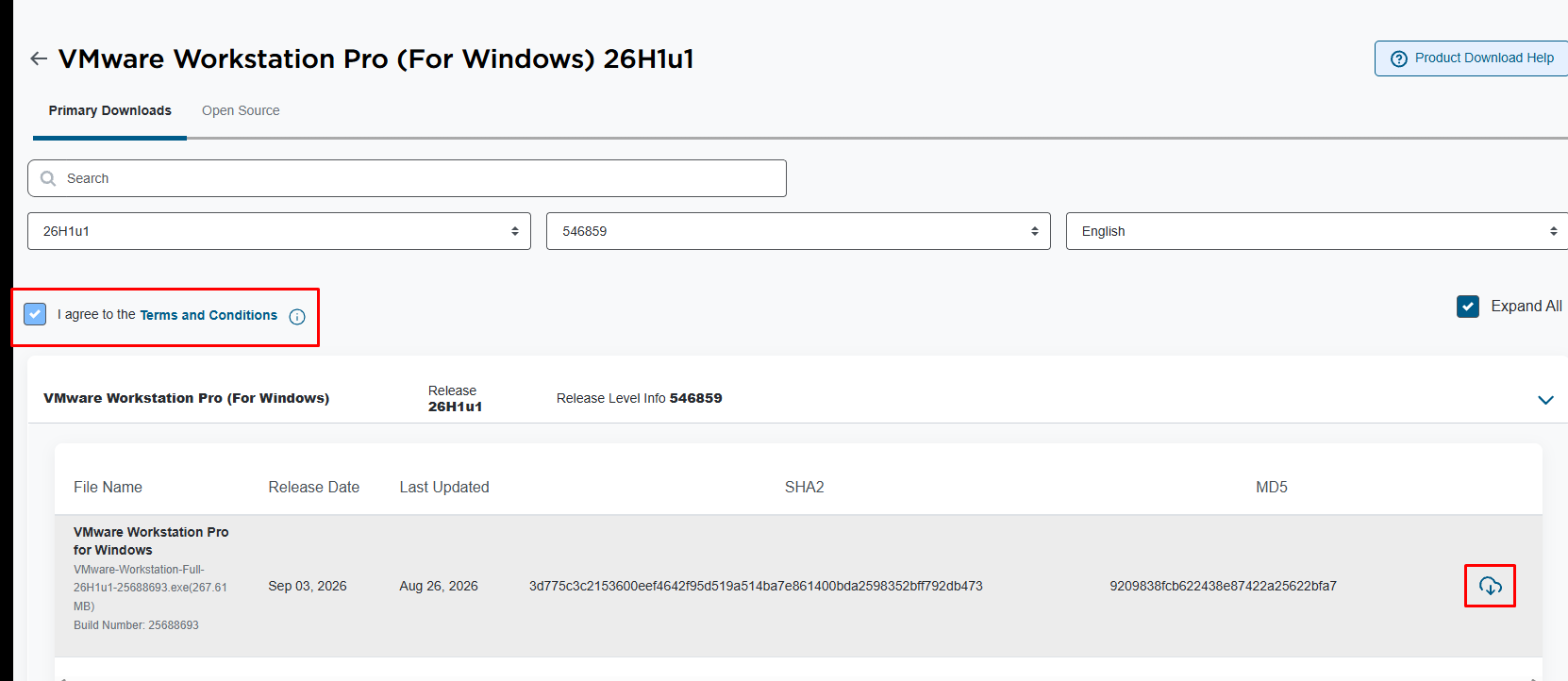Click the page title VMware Workstation Pro 26H1u1
The width and height of the screenshot is (1568, 681).
pos(376,58)
